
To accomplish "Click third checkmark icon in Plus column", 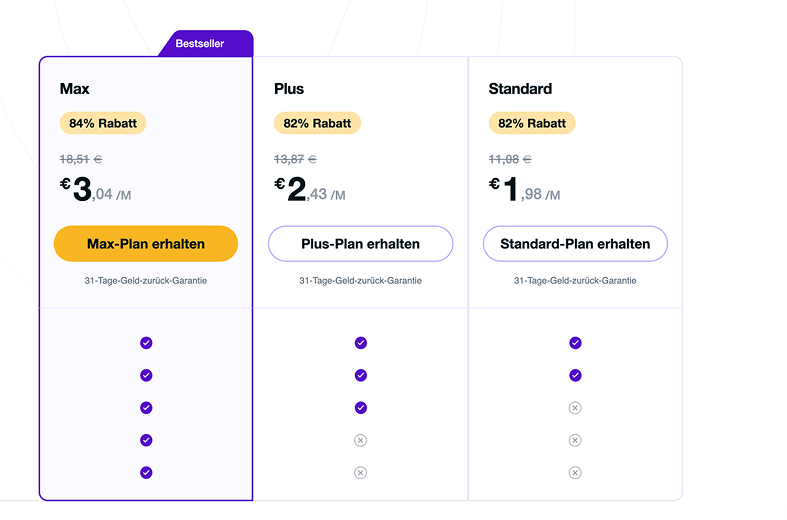I will point(361,408).
